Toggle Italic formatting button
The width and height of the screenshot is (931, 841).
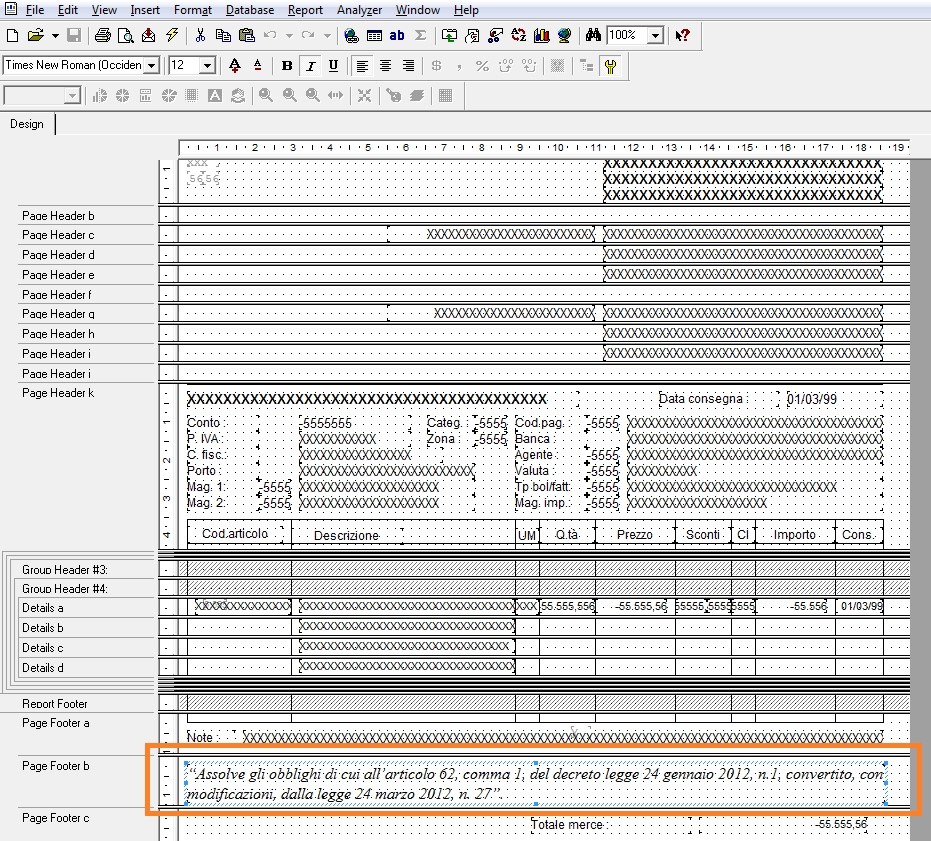pyautogui.click(x=310, y=66)
